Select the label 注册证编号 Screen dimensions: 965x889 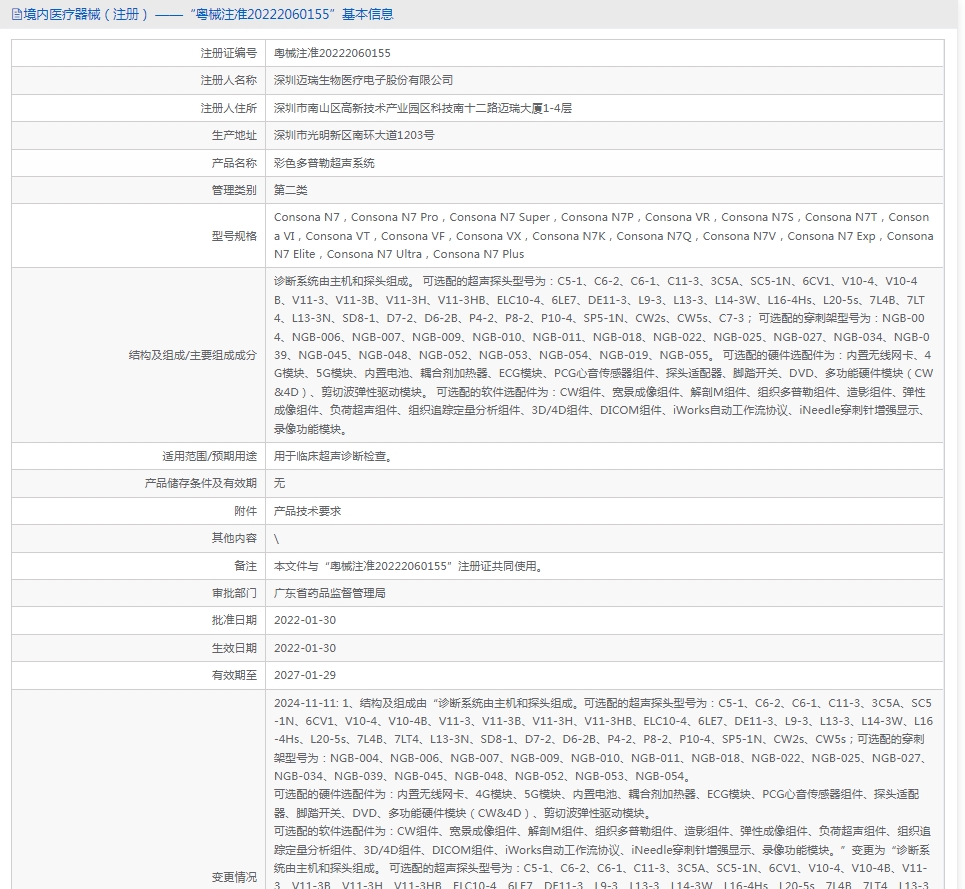(228, 54)
